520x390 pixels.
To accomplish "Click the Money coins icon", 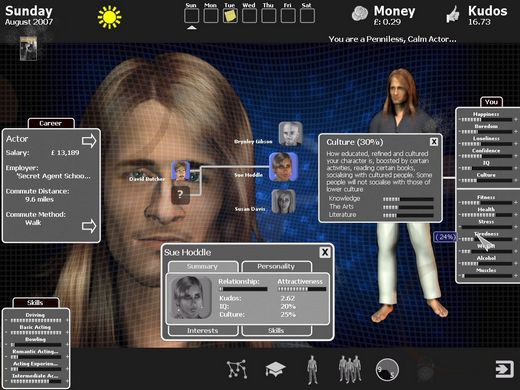I will (x=360, y=14).
